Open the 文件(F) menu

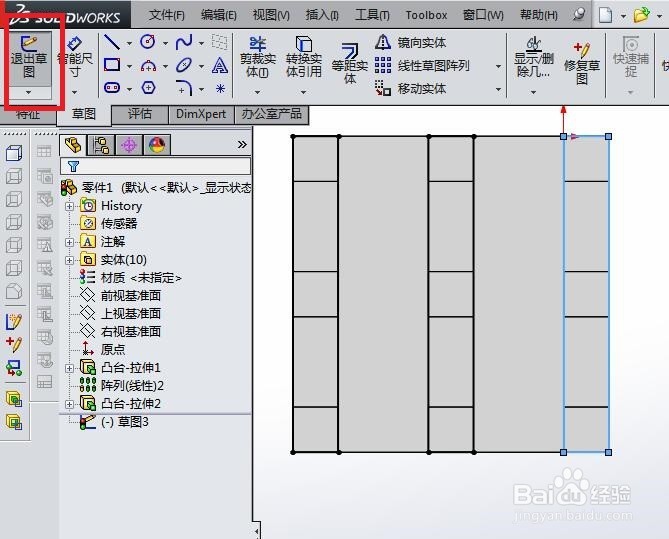(167, 15)
